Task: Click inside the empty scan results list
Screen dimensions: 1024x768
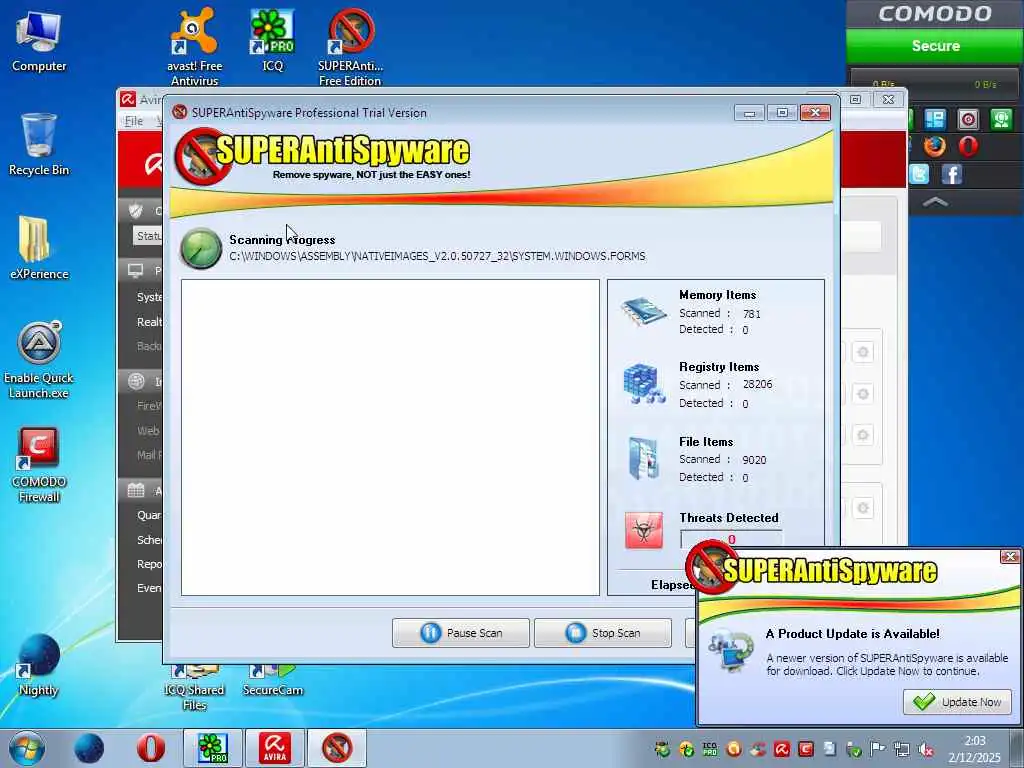Action: pyautogui.click(x=390, y=438)
